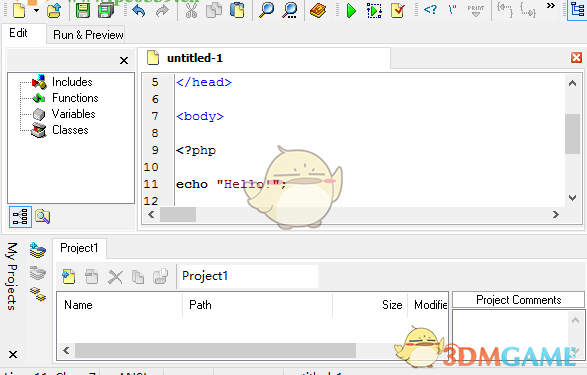The image size is (587, 375).
Task: Click the second curly braces toolbar icon
Action: pyautogui.click(x=528, y=10)
